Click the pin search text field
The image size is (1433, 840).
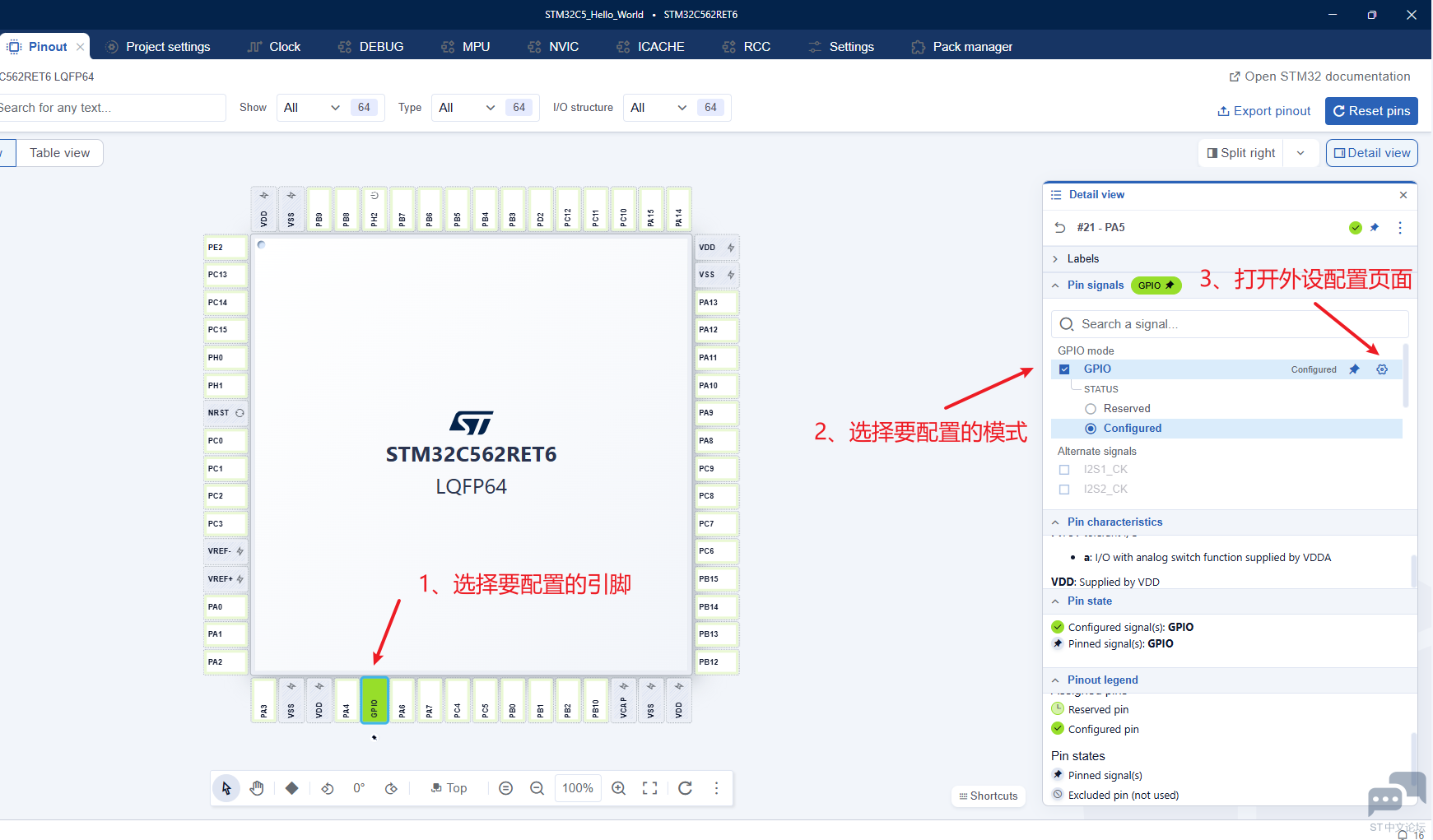pyautogui.click(x=111, y=108)
